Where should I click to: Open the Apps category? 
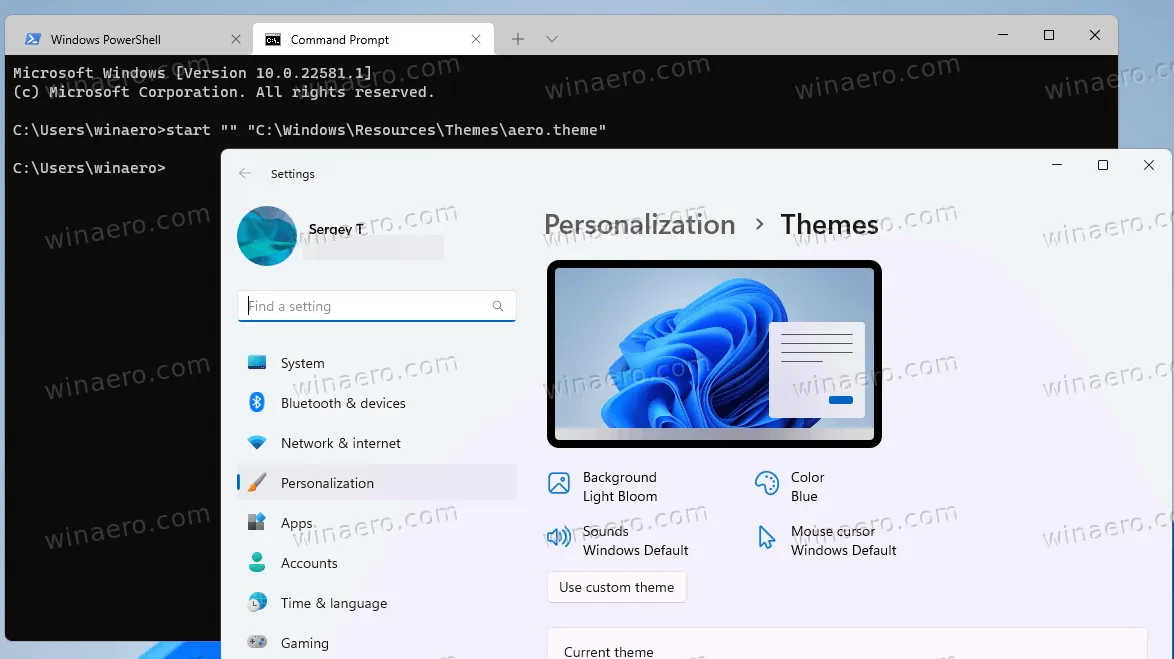(x=377, y=523)
